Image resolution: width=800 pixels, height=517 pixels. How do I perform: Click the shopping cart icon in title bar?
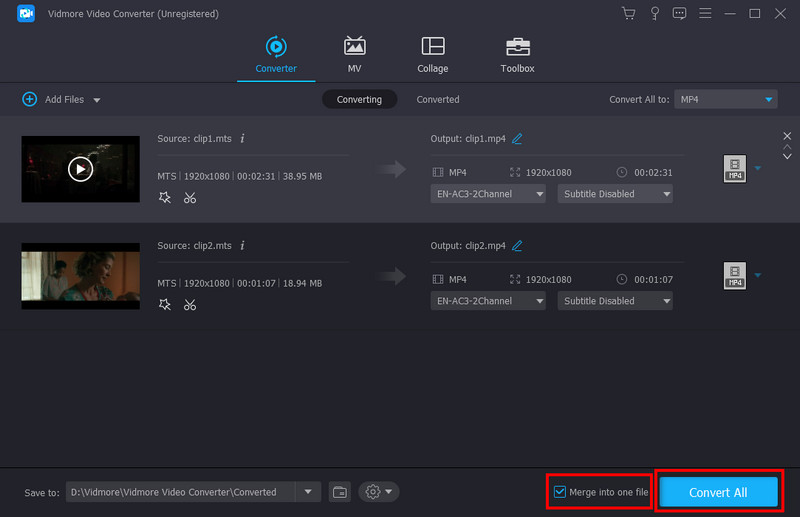[x=628, y=13]
